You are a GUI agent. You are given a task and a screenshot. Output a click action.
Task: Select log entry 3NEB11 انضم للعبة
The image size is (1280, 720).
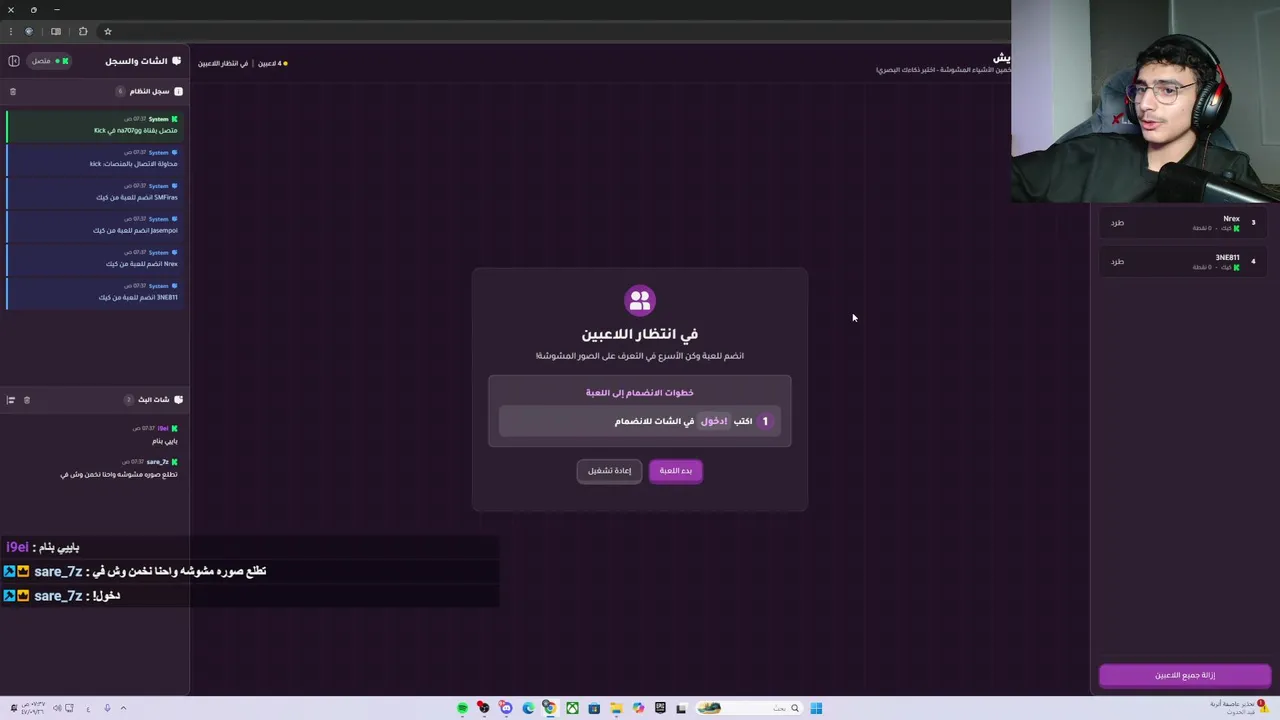tap(94, 292)
